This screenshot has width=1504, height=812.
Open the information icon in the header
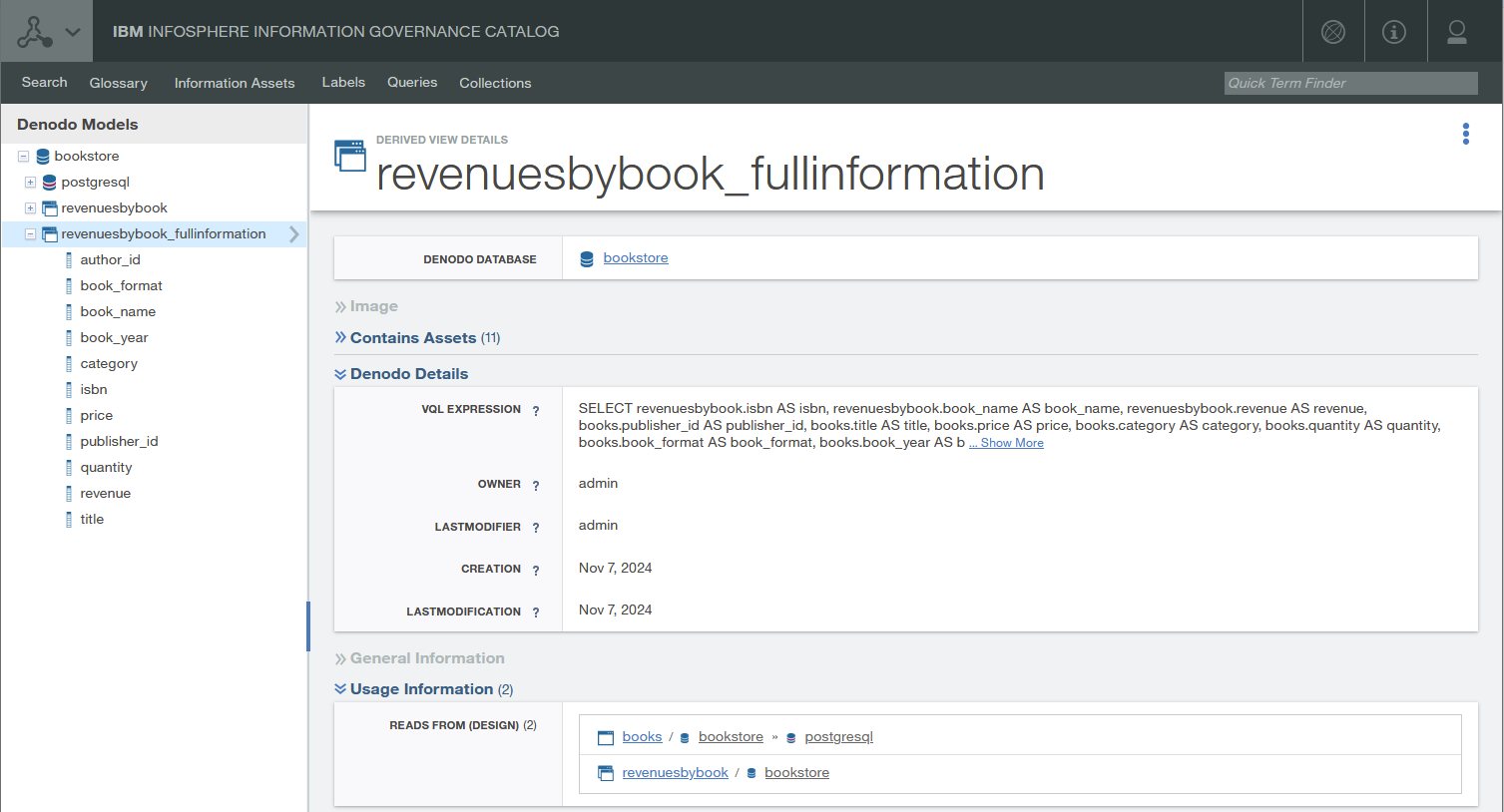pos(1394,32)
